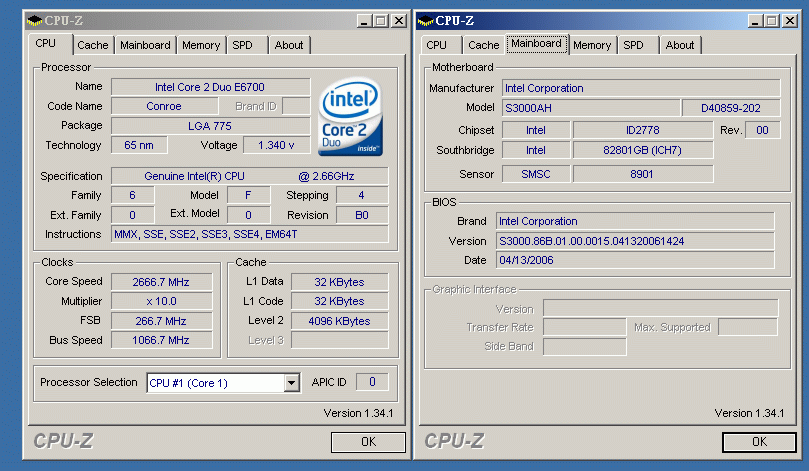809x471 pixels.
Task: Click the motherboard Manufacturer field
Action: pyautogui.click(x=639, y=88)
